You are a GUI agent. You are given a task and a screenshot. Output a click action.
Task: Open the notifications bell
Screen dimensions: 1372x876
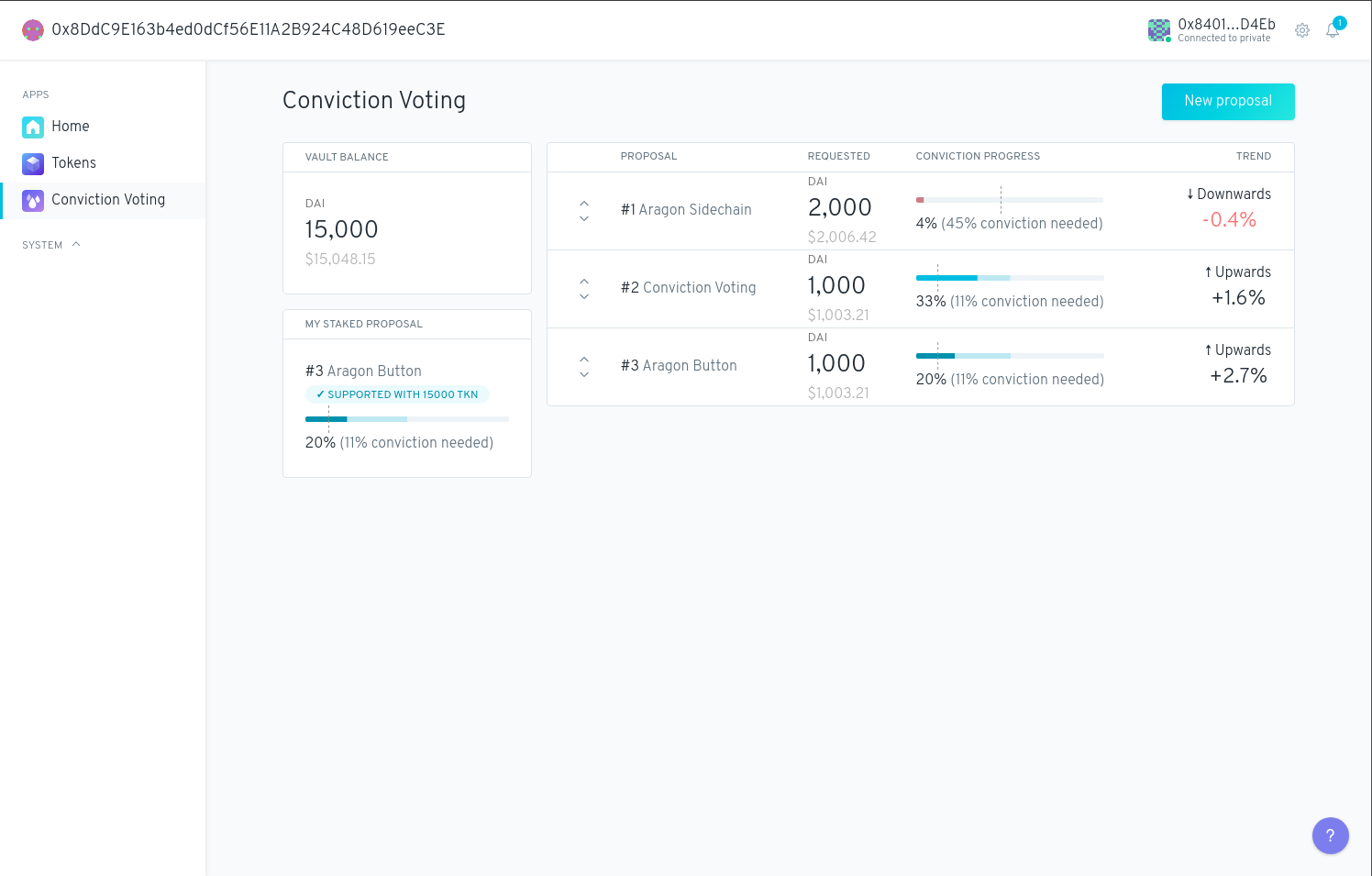(1333, 30)
